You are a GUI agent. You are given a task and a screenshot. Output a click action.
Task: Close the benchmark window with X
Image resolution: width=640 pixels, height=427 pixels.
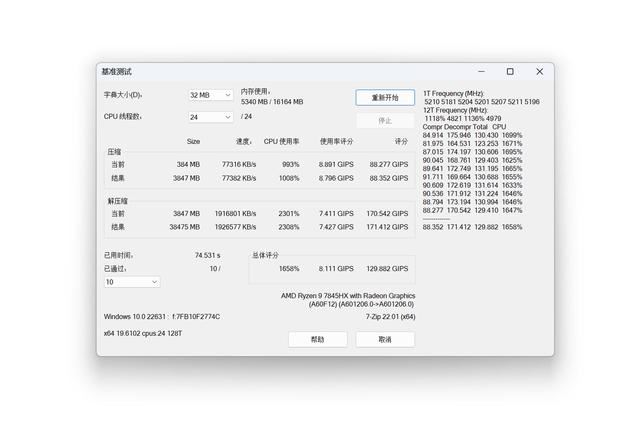(x=540, y=72)
